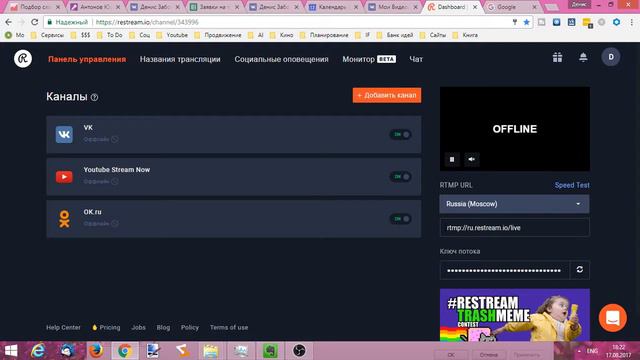Open the Сервисы bookmarks folder
The width and height of the screenshot is (640, 360).
pyautogui.click(x=48, y=35)
